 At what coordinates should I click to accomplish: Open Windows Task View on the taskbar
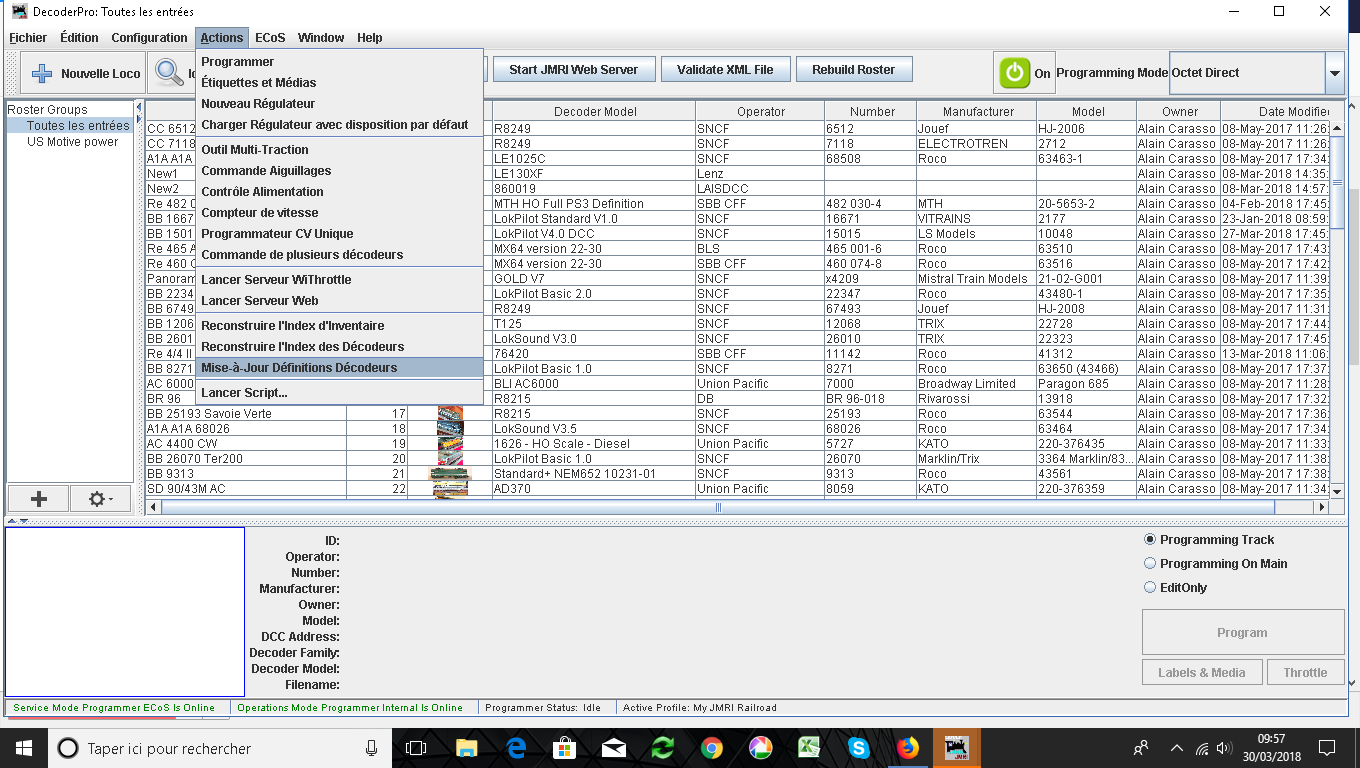tap(416, 748)
